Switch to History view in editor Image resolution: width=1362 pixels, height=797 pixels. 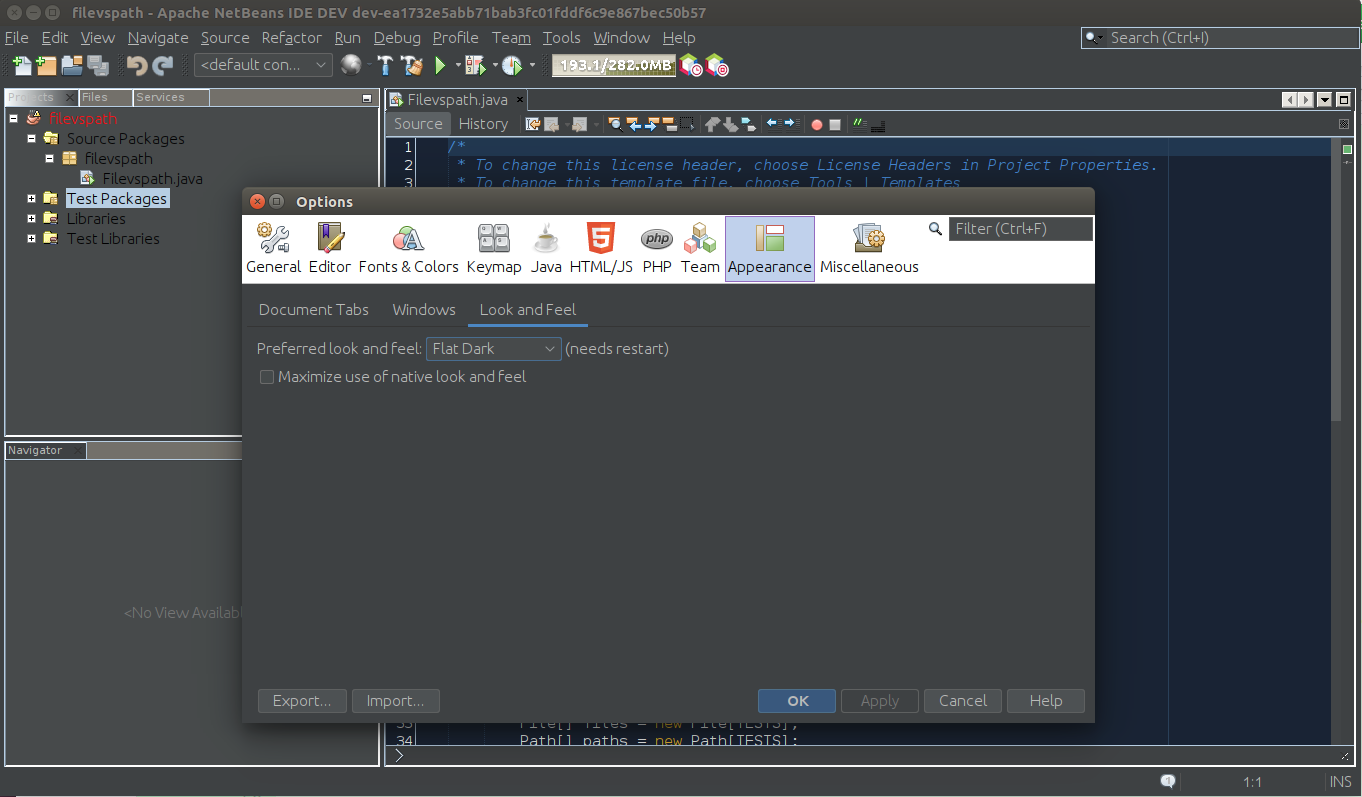(483, 124)
